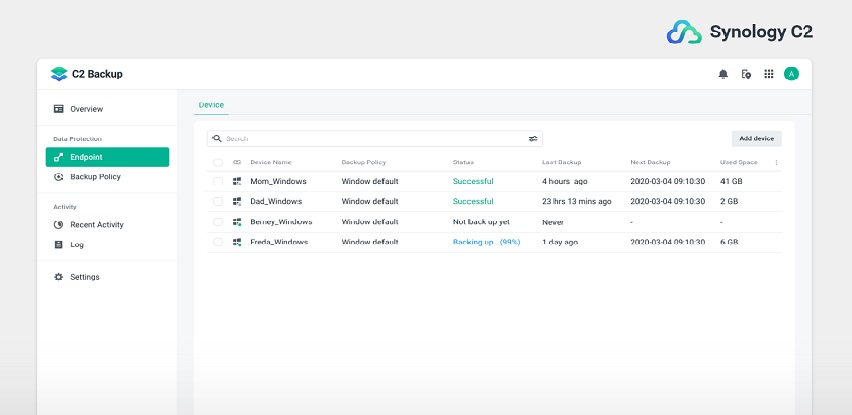Image resolution: width=852 pixels, height=415 pixels.
Task: Tick the checkbox for Mom_Windows
Action: coord(218,181)
